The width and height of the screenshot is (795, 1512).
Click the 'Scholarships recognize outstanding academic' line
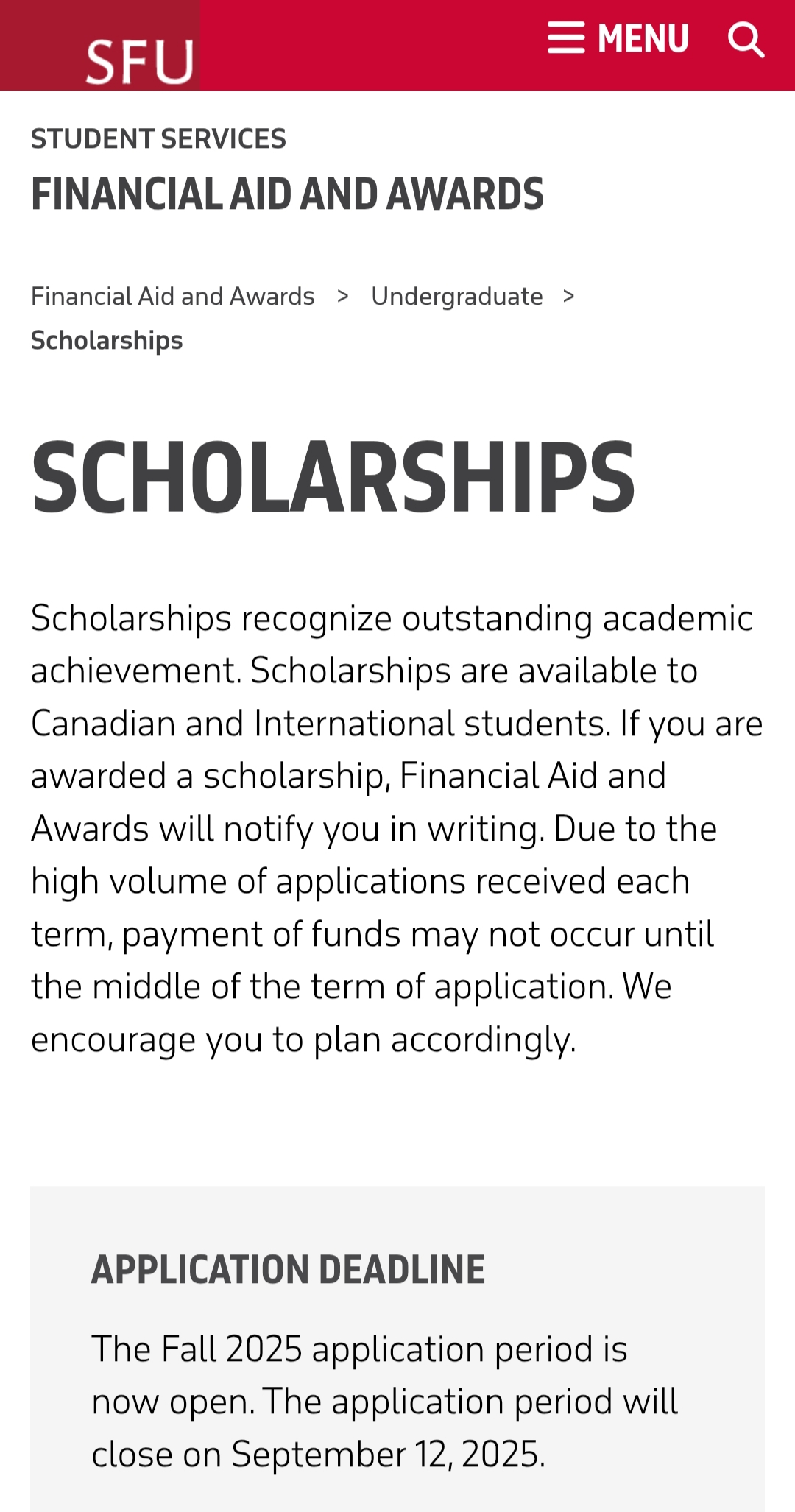point(392,618)
